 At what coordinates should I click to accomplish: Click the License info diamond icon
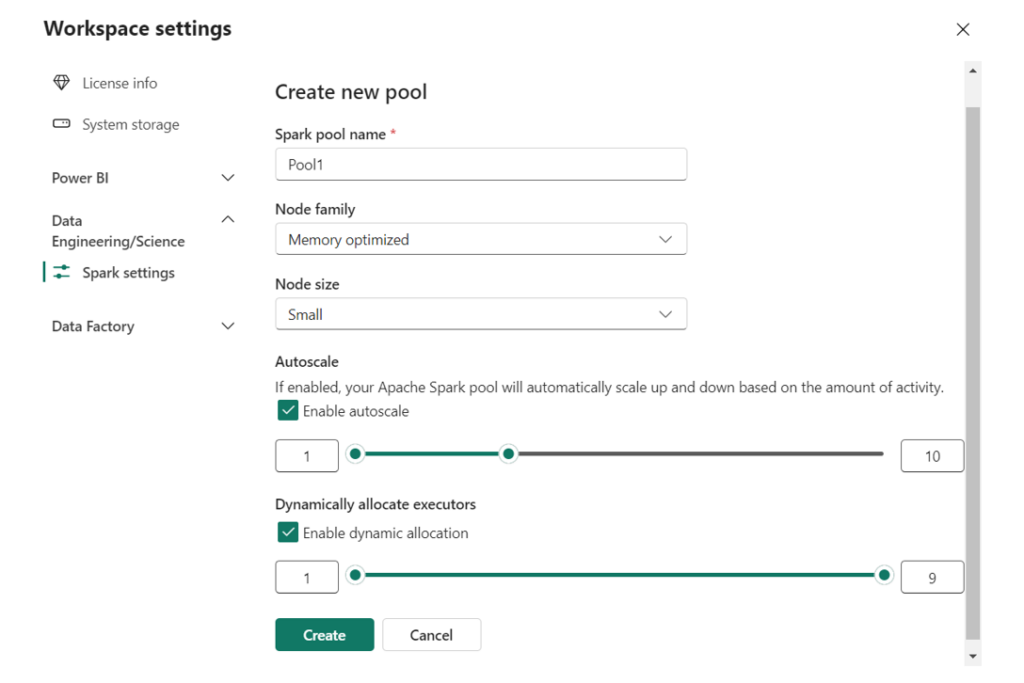tap(61, 83)
